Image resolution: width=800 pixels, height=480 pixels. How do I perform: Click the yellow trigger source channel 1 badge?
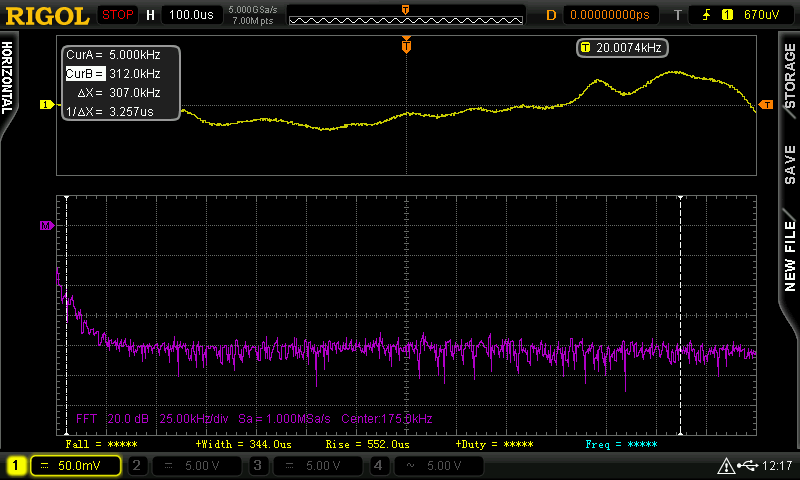(727, 15)
